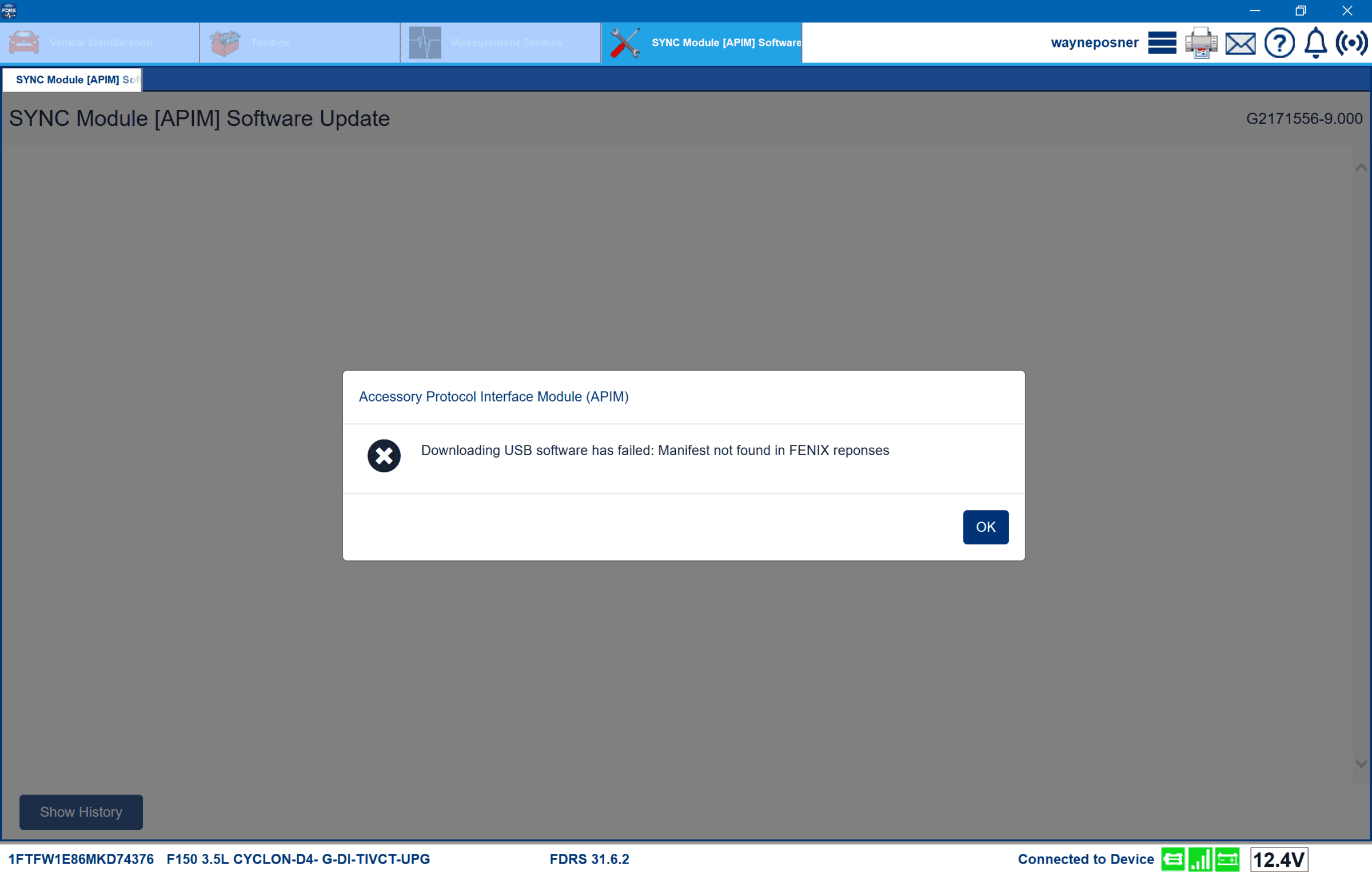Click the red car Vehicle Identification icon
1372x875 pixels.
24,43
